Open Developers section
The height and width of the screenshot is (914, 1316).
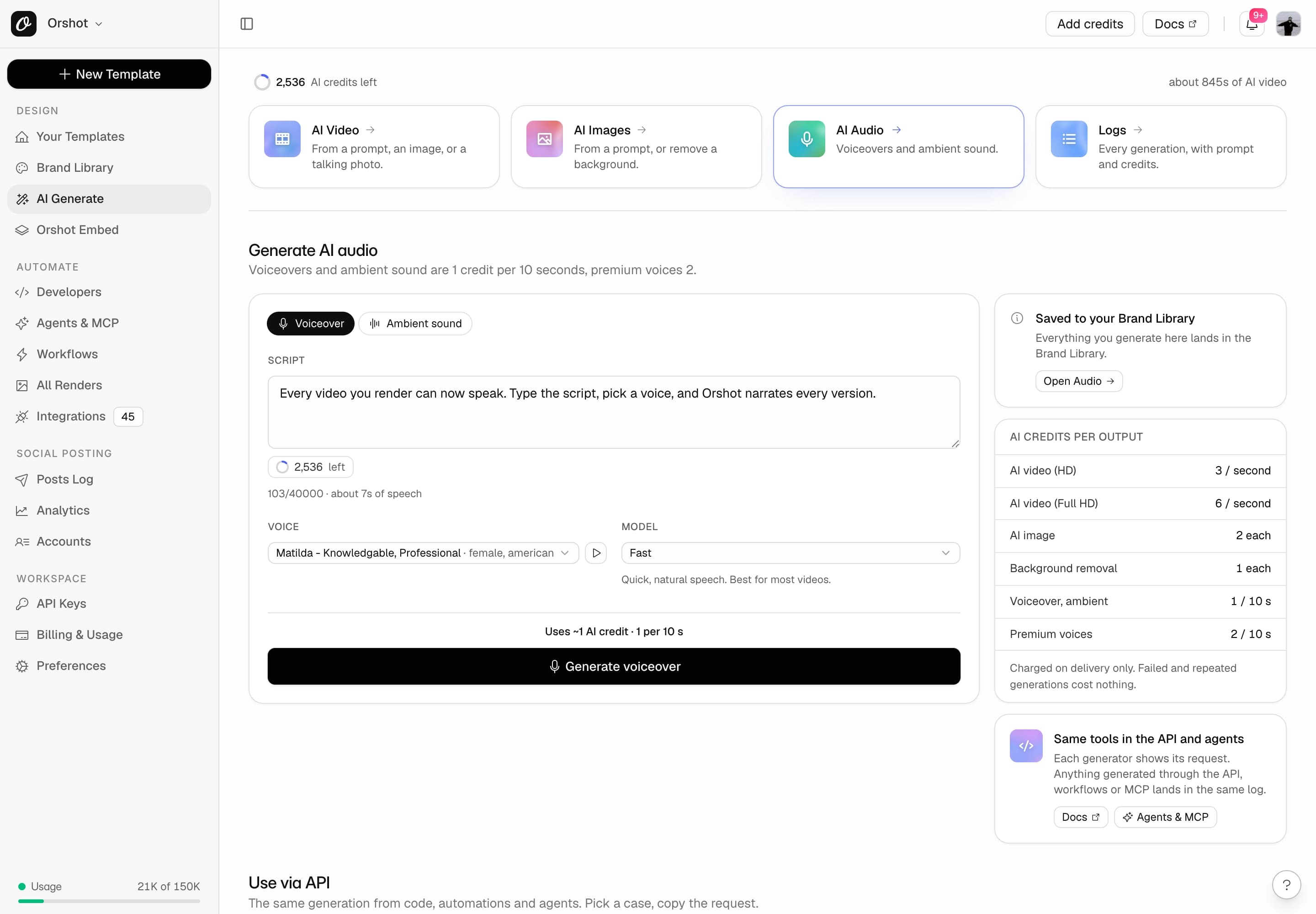coord(109,292)
